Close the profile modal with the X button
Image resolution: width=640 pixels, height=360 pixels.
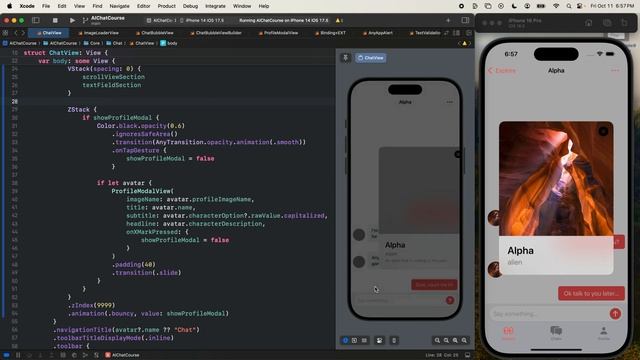[603, 131]
